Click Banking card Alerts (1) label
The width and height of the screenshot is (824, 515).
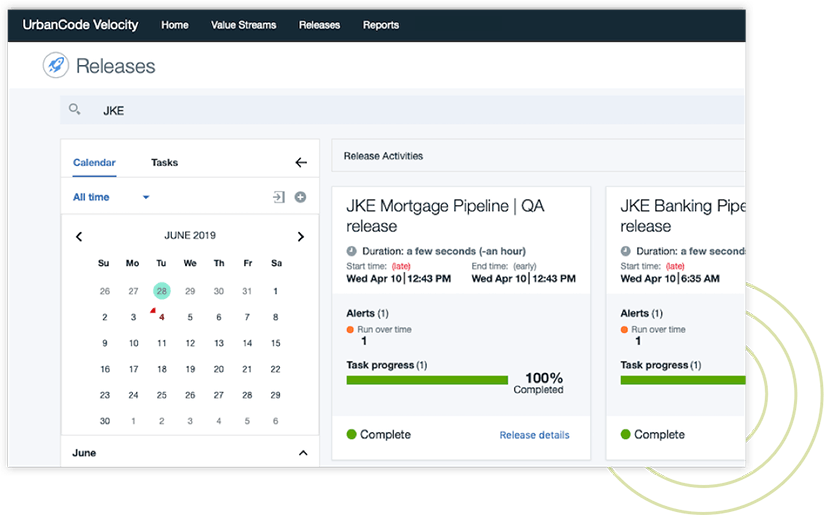(x=641, y=313)
